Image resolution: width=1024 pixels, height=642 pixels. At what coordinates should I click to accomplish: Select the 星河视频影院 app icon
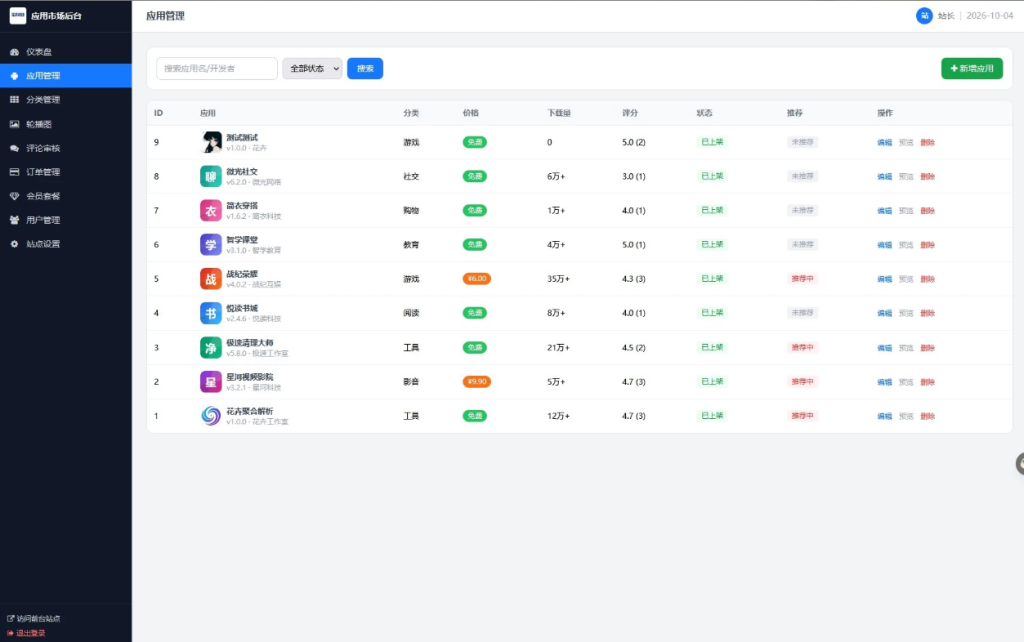211,381
